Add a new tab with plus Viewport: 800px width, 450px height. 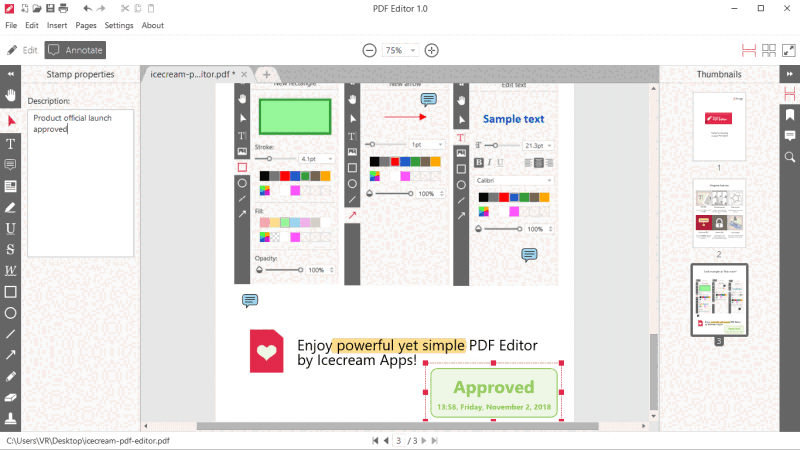(x=266, y=74)
